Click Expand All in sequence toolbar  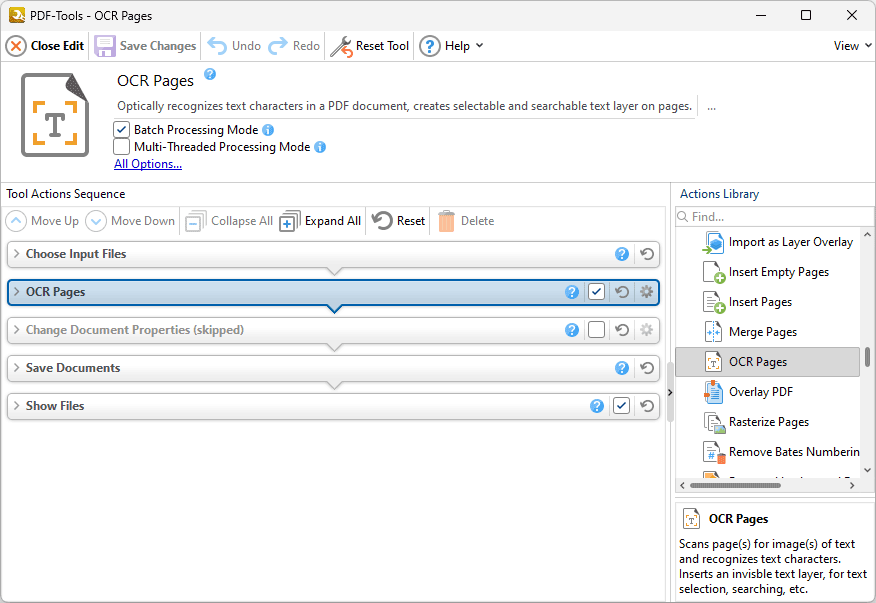[x=320, y=221]
